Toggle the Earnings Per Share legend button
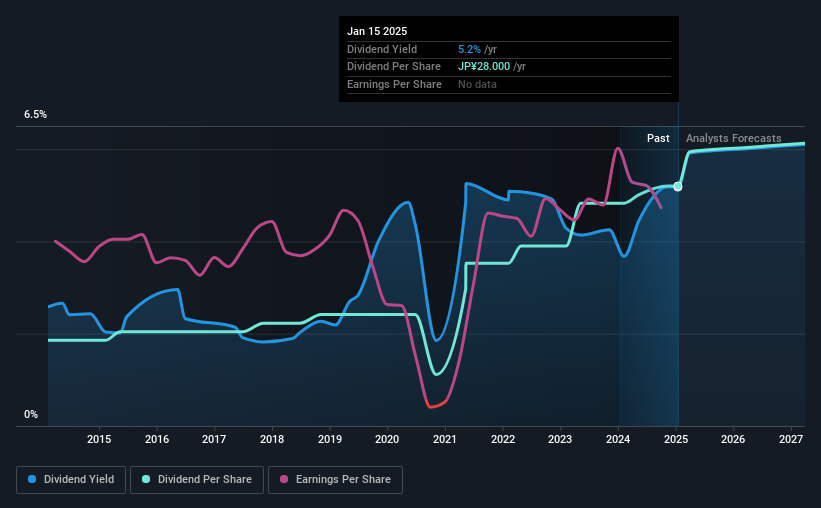Viewport: 821px width, 508px height. pos(335,480)
